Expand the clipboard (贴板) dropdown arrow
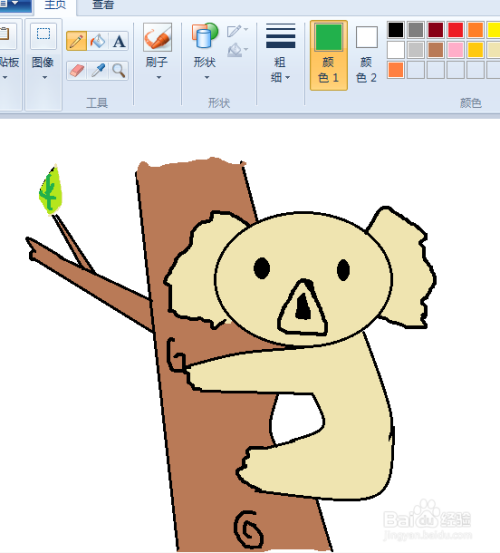The width and height of the screenshot is (500, 553). [x=5, y=77]
